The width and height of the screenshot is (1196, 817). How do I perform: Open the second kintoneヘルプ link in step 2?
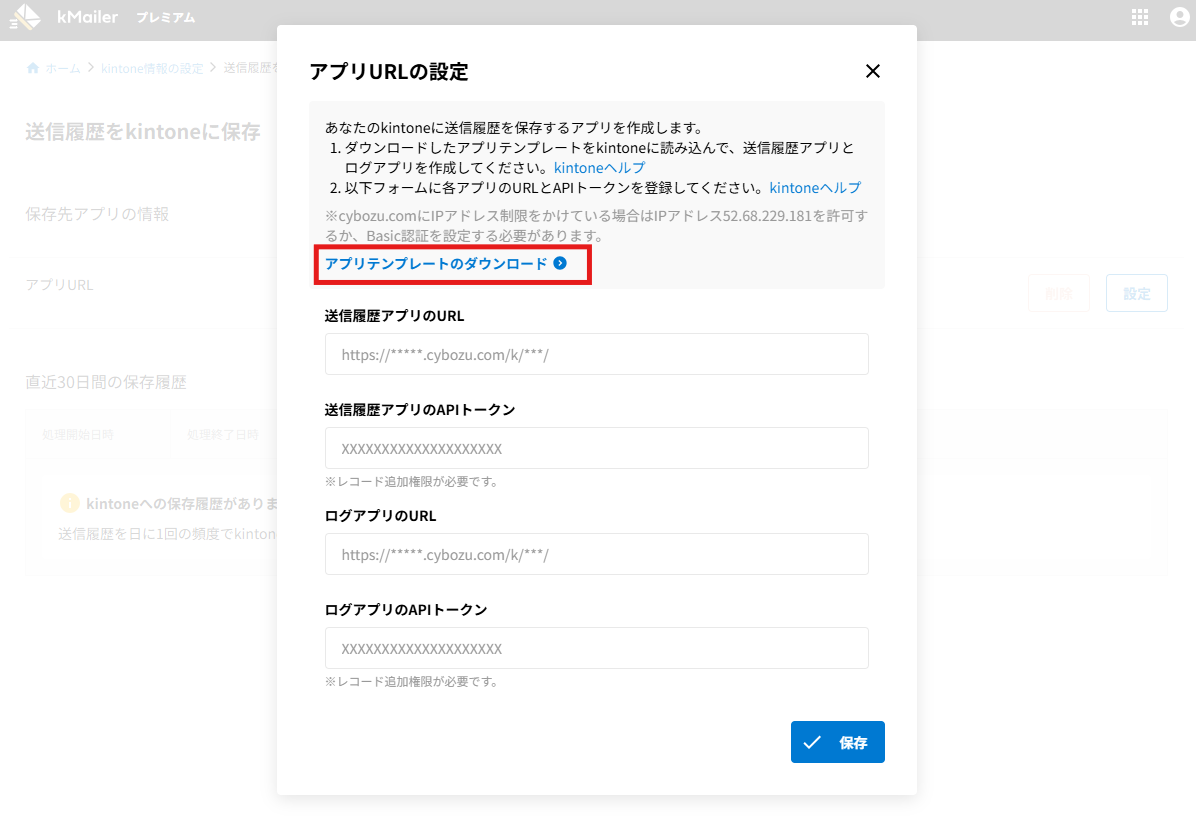[x=815, y=188]
